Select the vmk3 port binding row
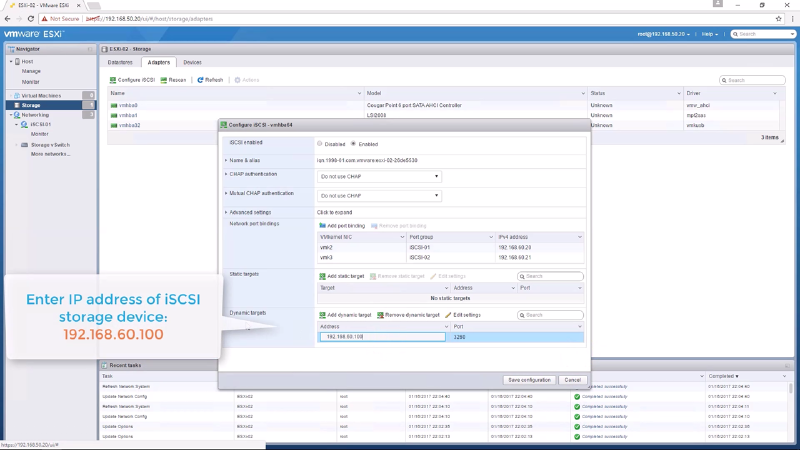Image resolution: width=800 pixels, height=450 pixels. [x=450, y=258]
